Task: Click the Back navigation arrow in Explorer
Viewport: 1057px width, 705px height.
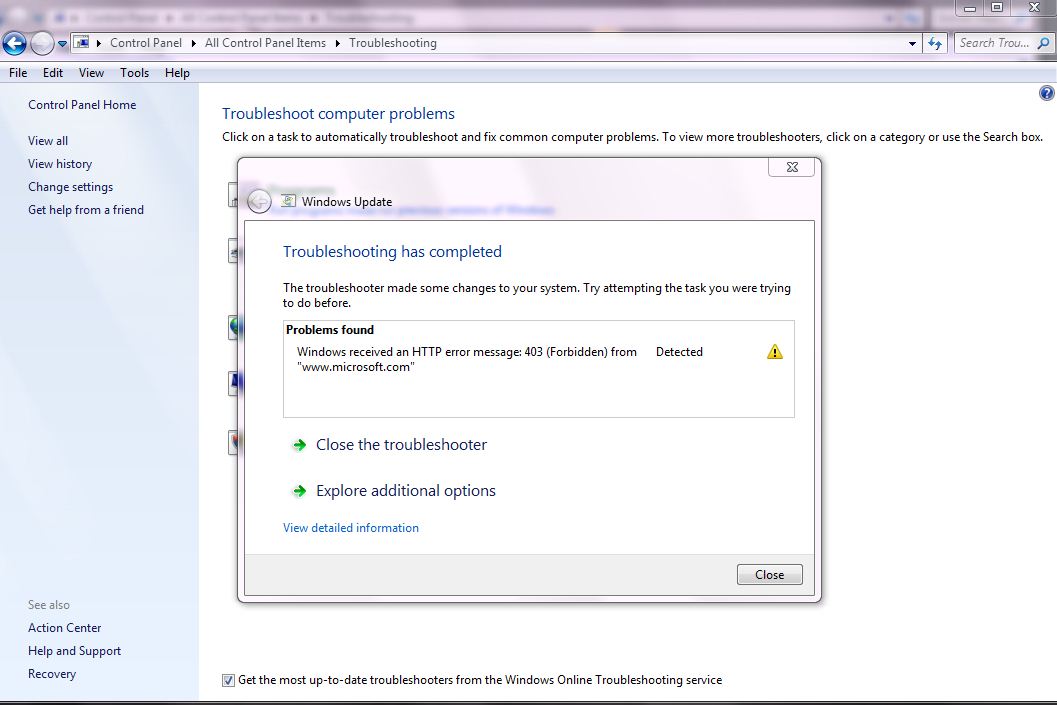Action: point(14,44)
